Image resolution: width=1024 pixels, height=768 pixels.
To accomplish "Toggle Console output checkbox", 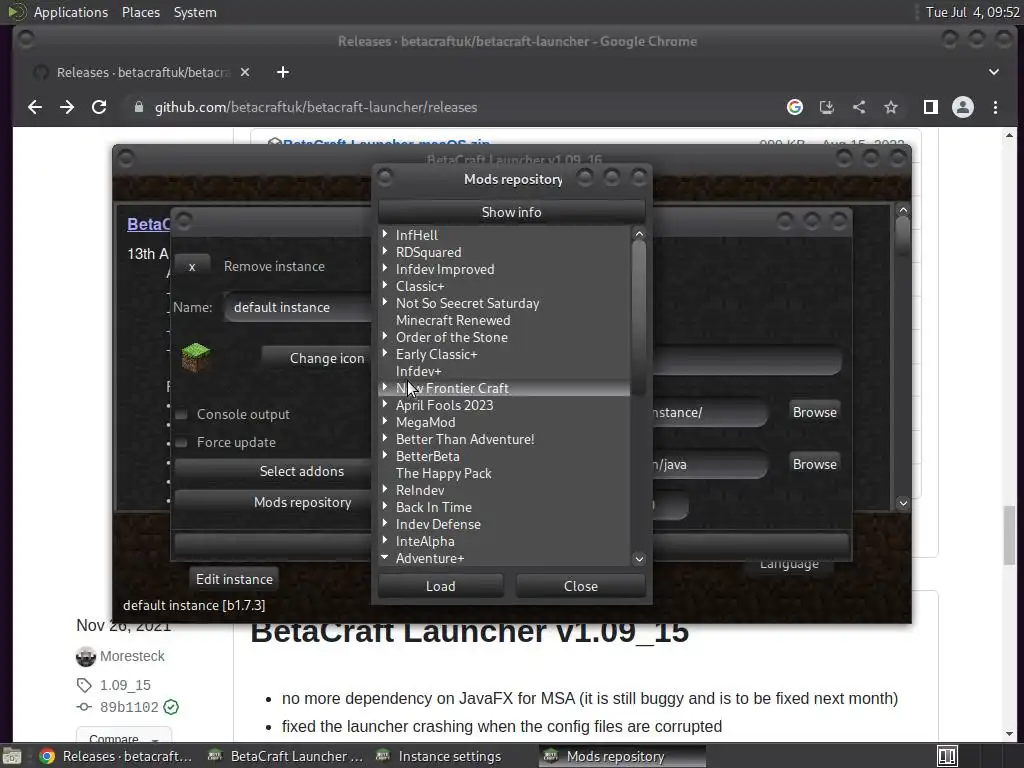I will [182, 415].
